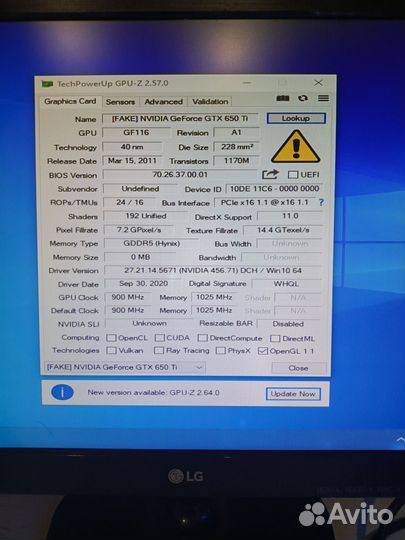The width and height of the screenshot is (405, 540).
Task: Click the GPU field showing GF116
Action: tap(136, 133)
